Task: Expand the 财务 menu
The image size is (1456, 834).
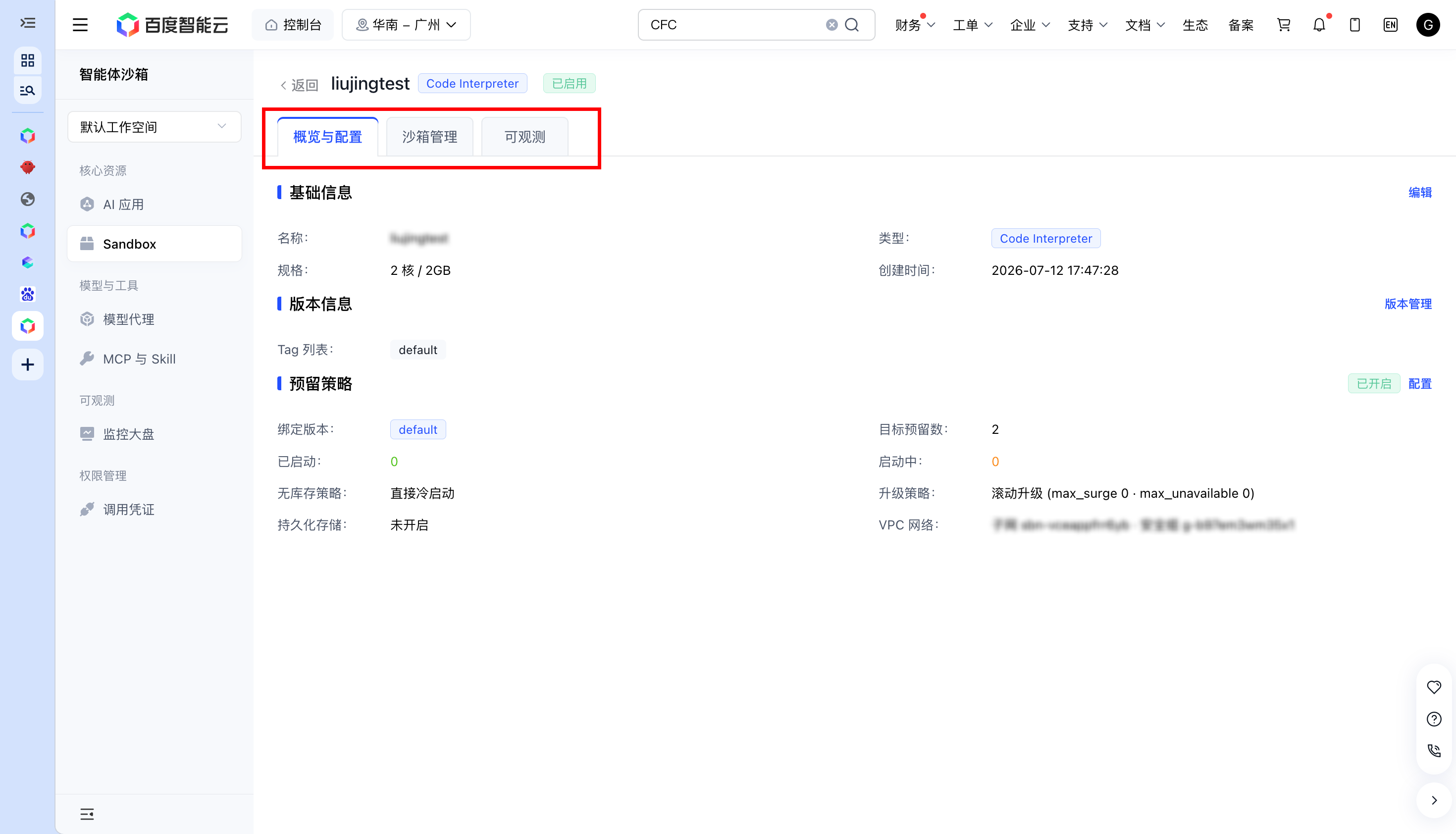Action: pyautogui.click(x=915, y=25)
